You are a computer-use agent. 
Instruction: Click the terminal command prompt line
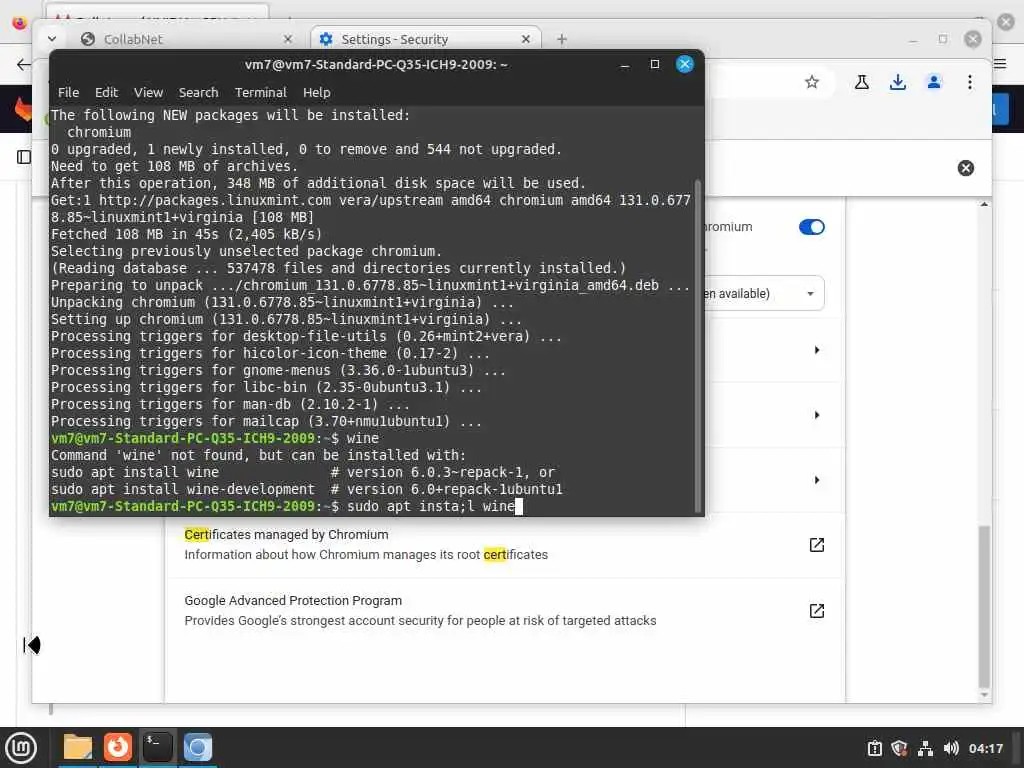click(x=286, y=506)
